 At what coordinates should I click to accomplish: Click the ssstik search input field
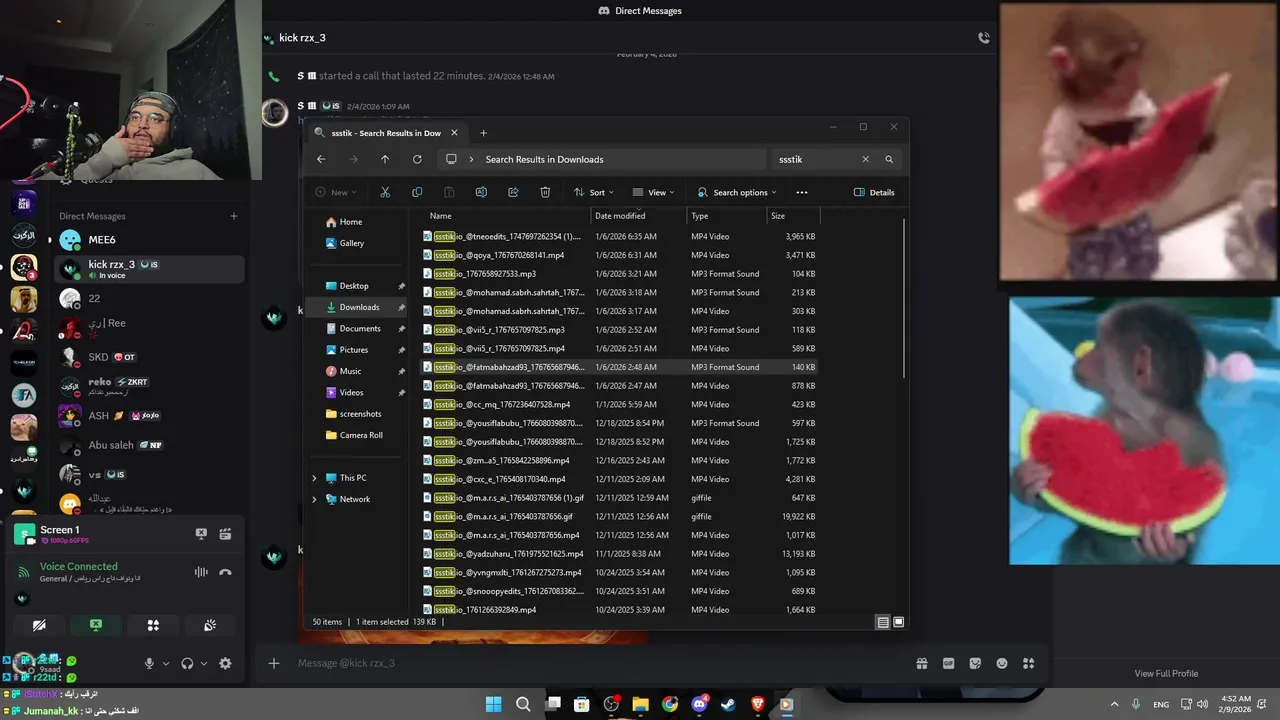pos(815,159)
